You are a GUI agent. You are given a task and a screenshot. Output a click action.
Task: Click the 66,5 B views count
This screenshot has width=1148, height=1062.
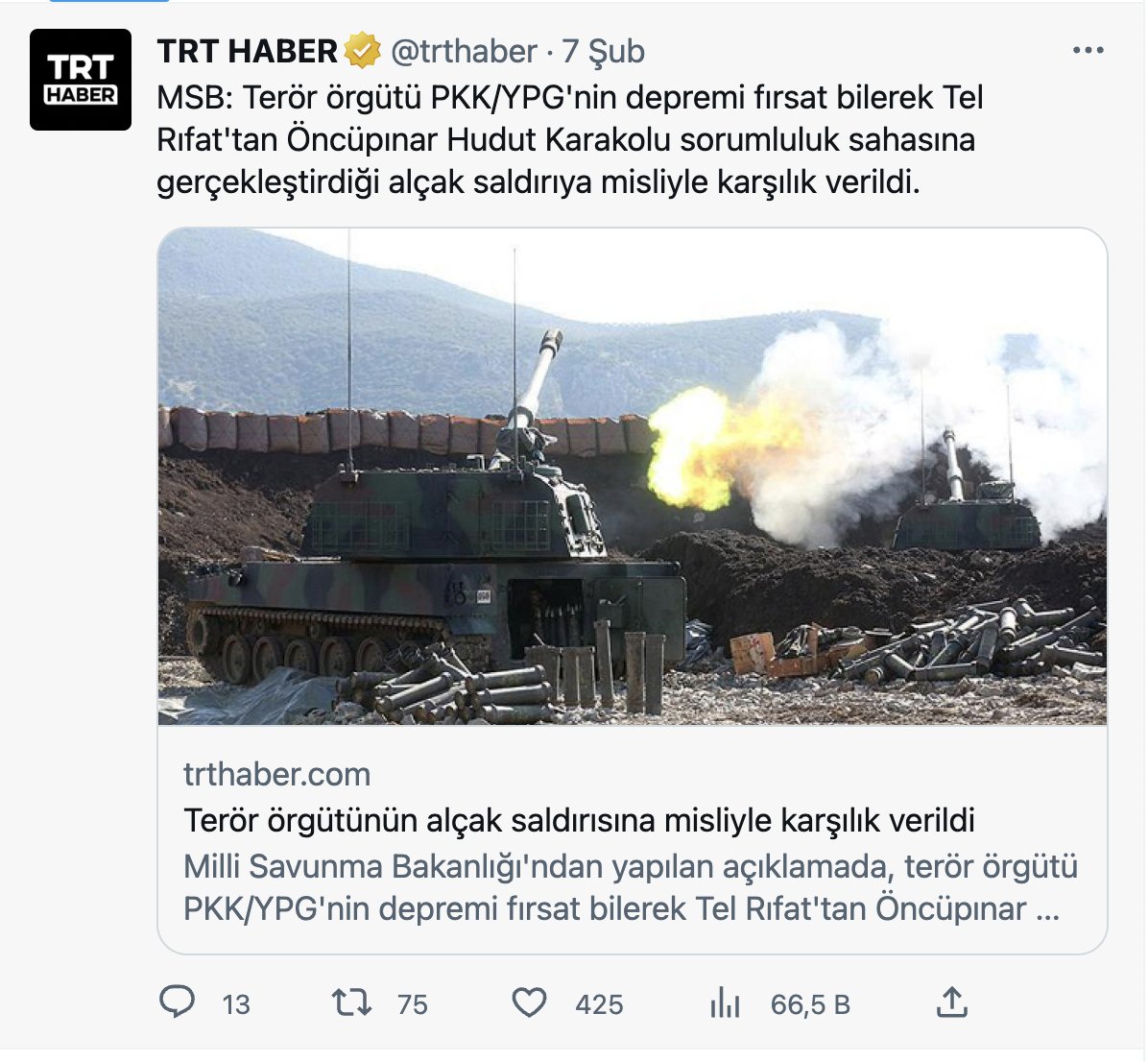coord(810,1004)
